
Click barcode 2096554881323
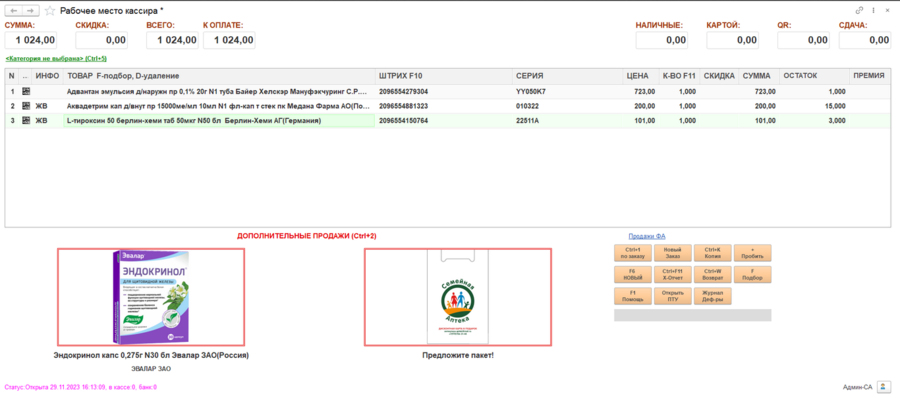(404, 106)
